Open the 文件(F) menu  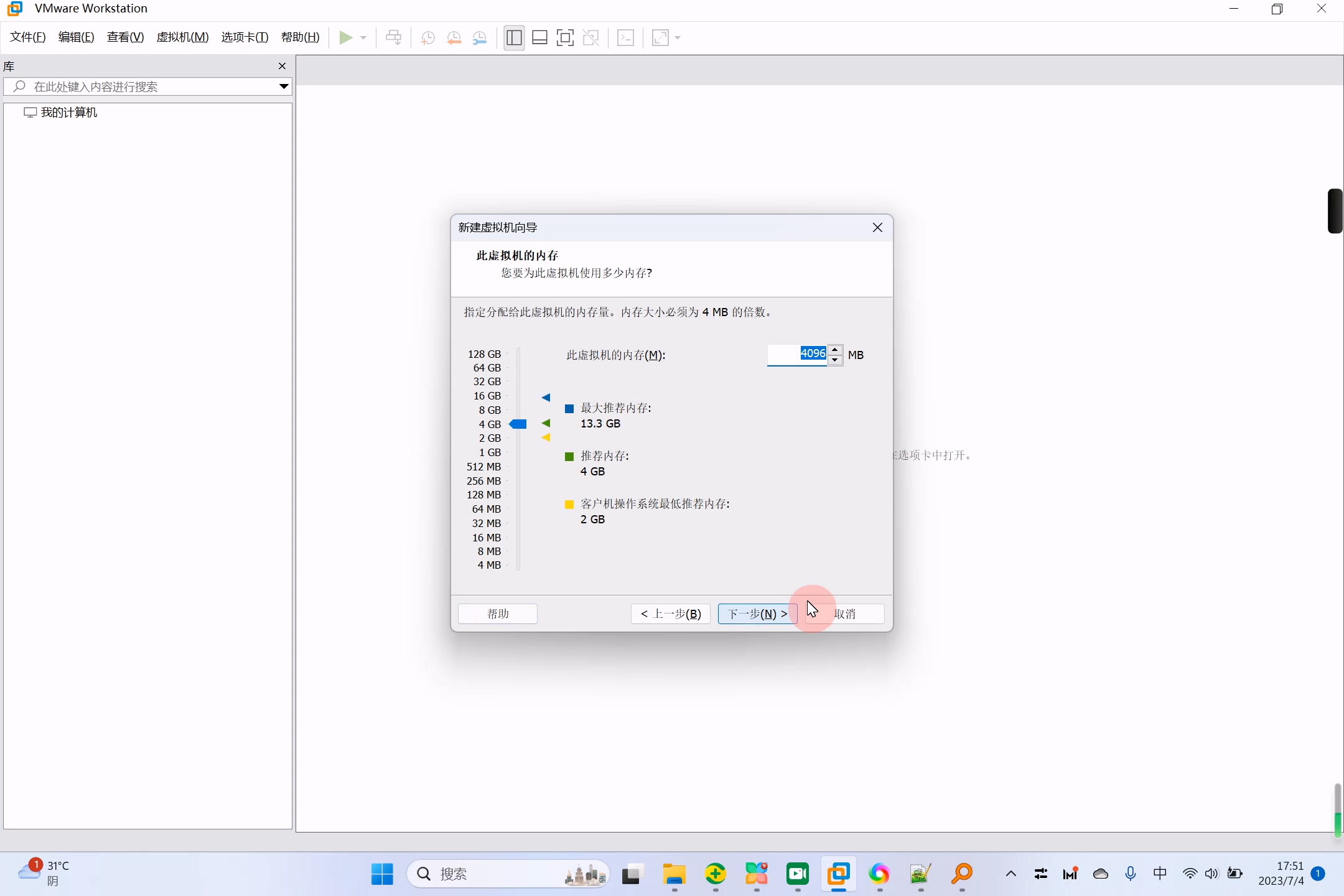28,37
